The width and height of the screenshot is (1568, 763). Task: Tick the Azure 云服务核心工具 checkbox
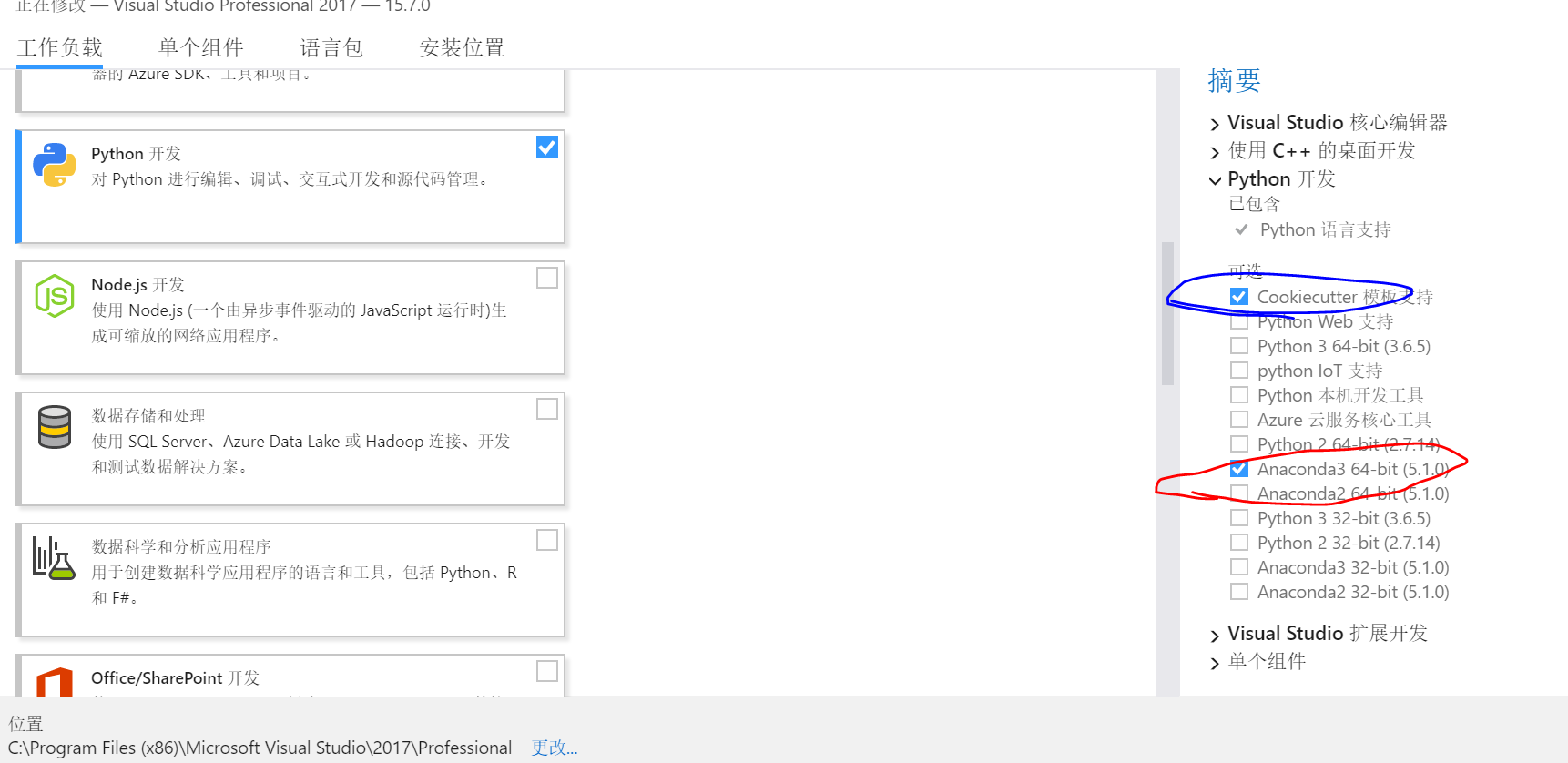[1239, 420]
